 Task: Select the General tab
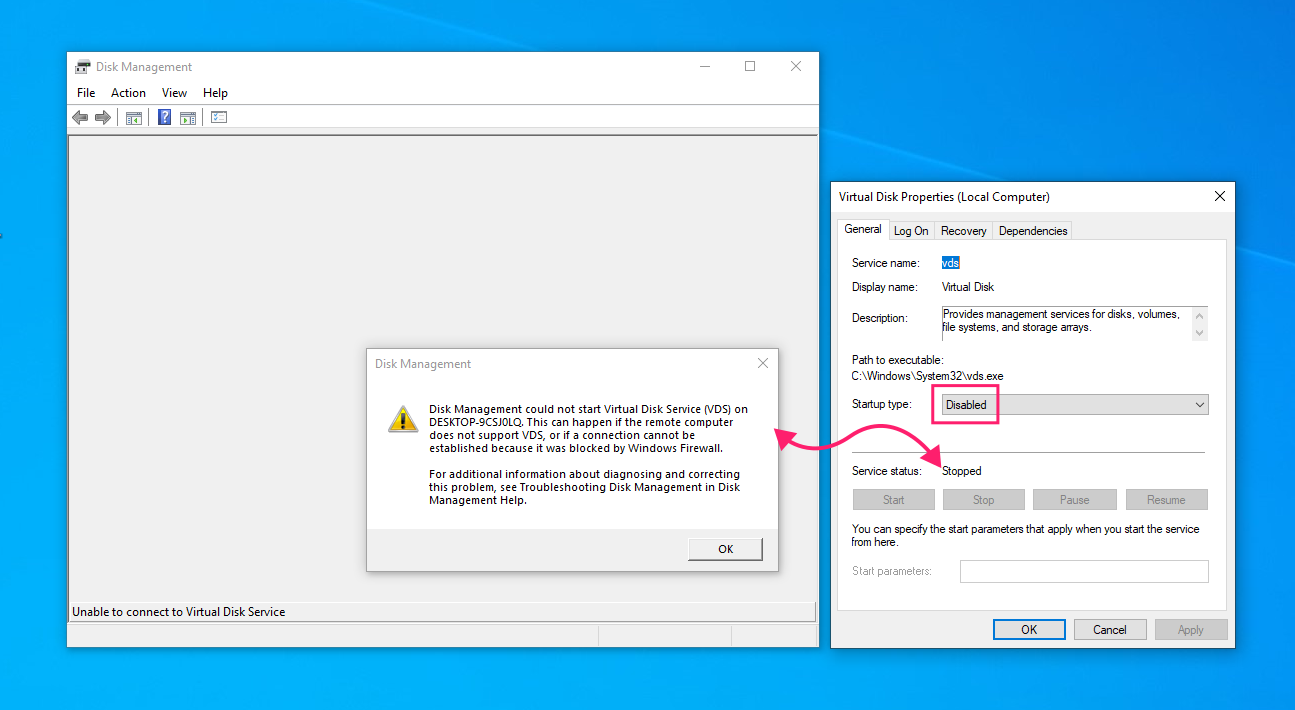click(x=863, y=229)
